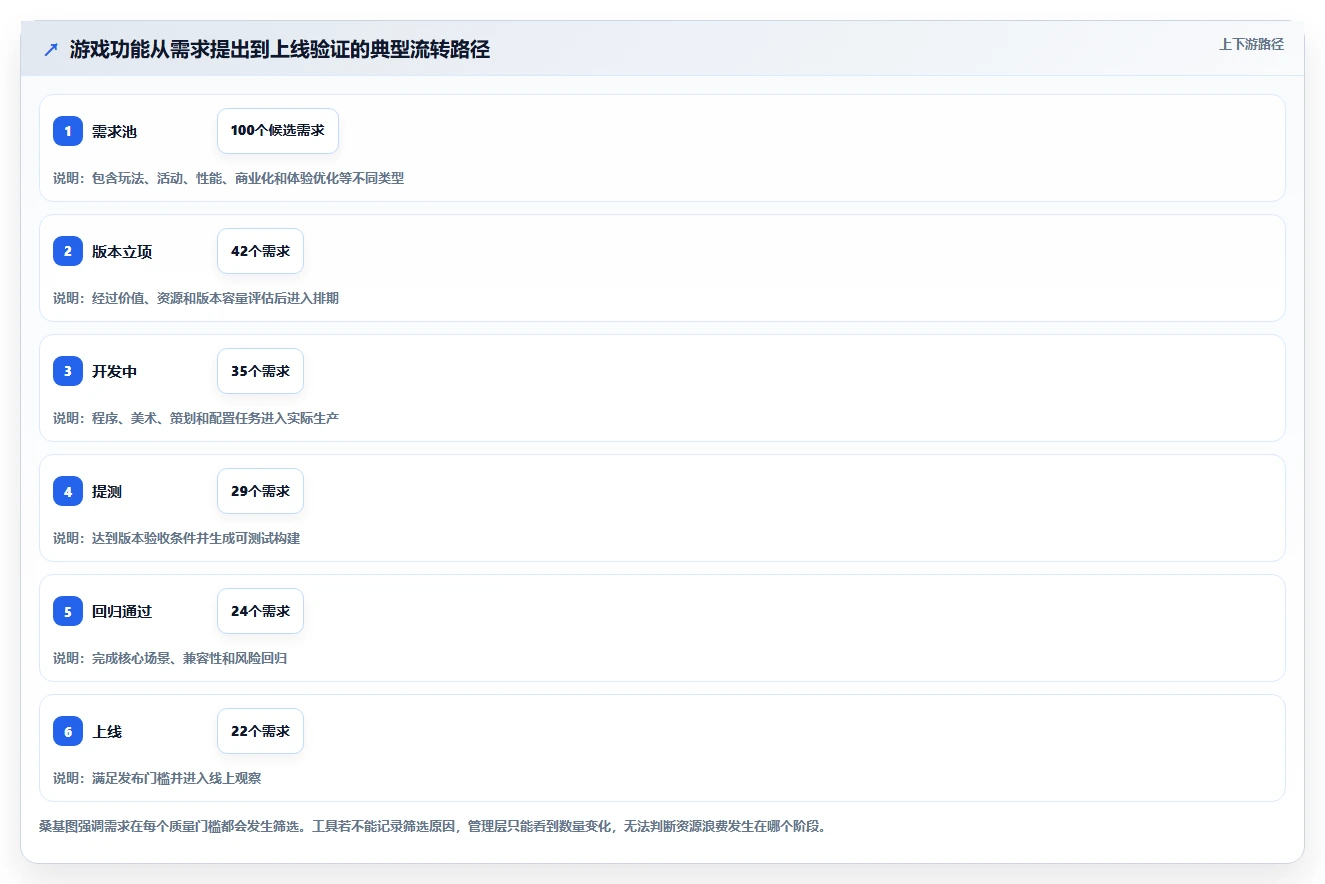Select the 上线 stage label
This screenshot has width=1325, height=884.
point(107,732)
